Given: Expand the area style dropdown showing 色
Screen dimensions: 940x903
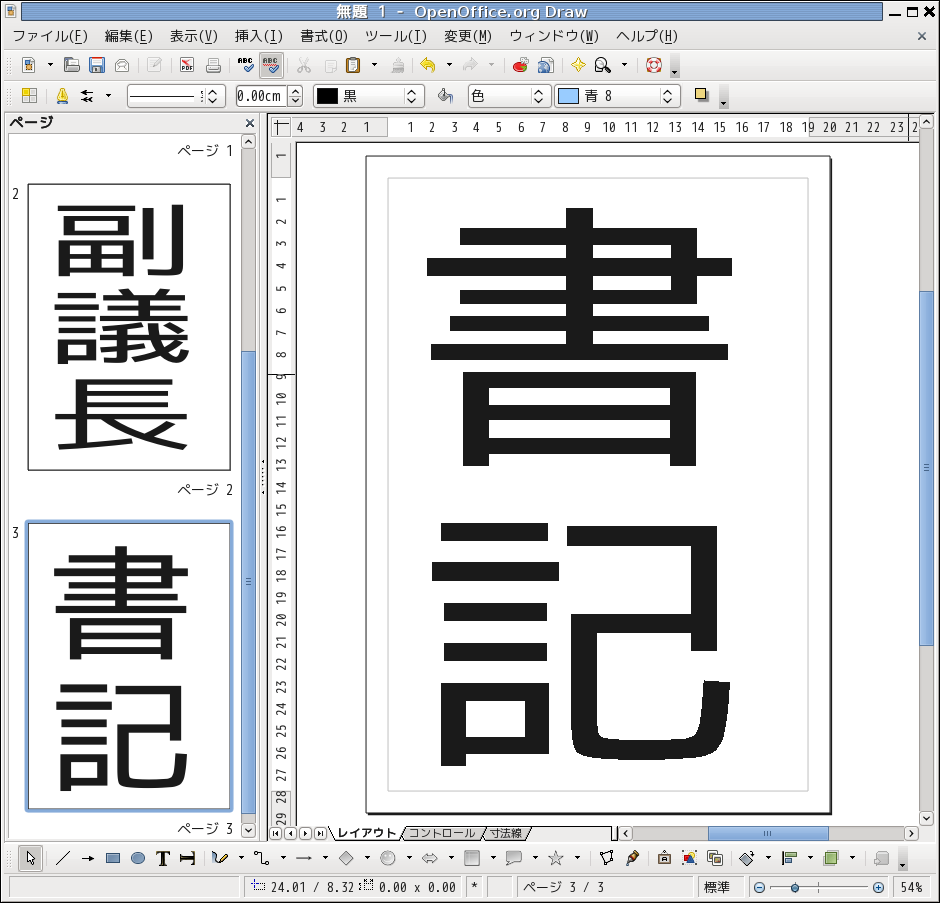Looking at the screenshot, I should (x=539, y=96).
